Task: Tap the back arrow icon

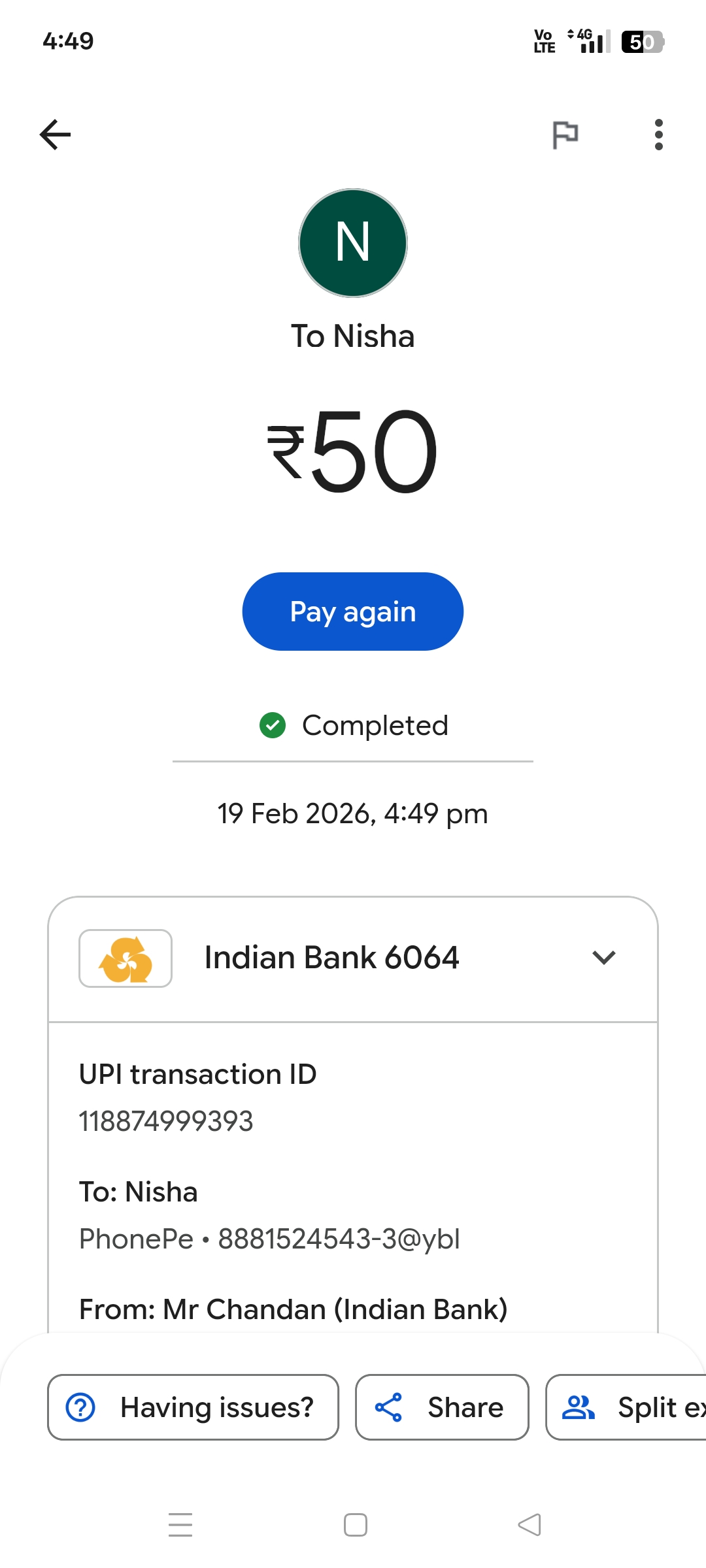Action: coord(56,135)
